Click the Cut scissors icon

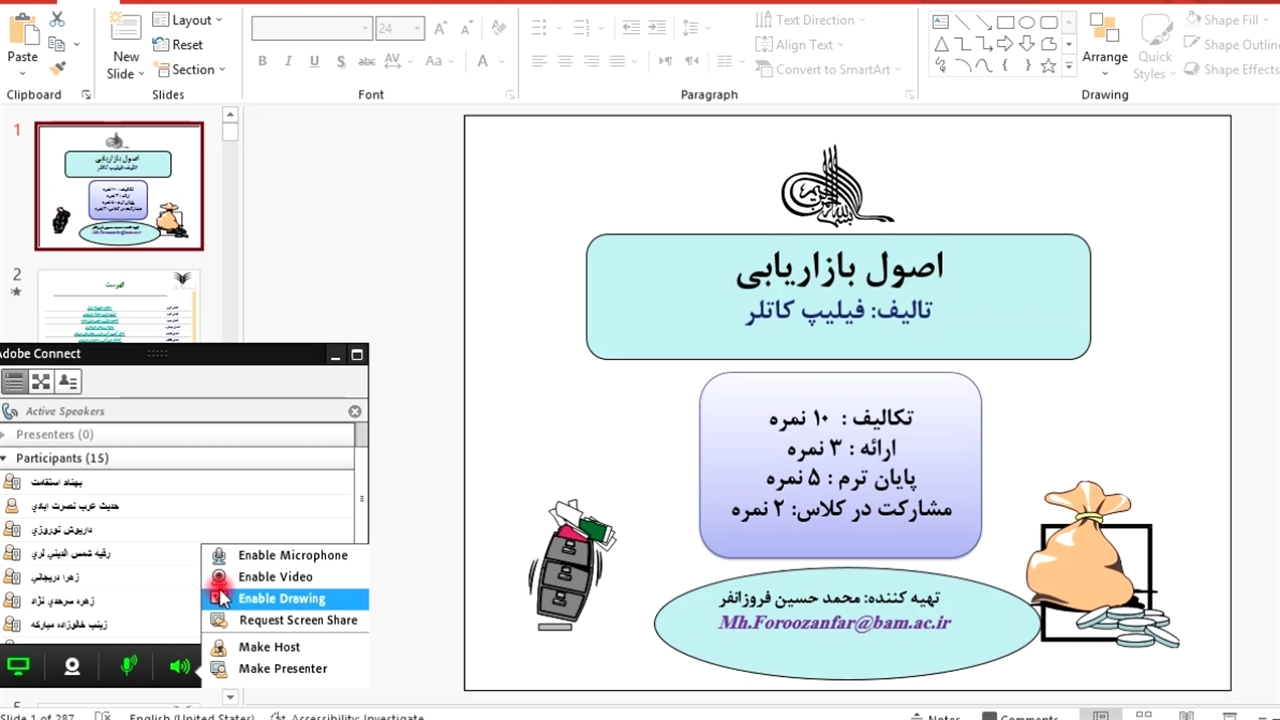(57, 19)
